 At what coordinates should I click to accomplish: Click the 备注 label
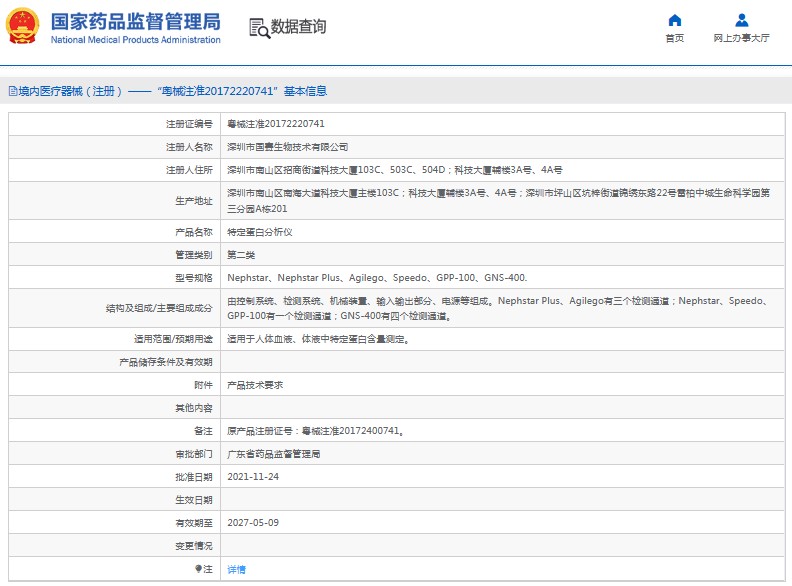[x=204, y=431]
